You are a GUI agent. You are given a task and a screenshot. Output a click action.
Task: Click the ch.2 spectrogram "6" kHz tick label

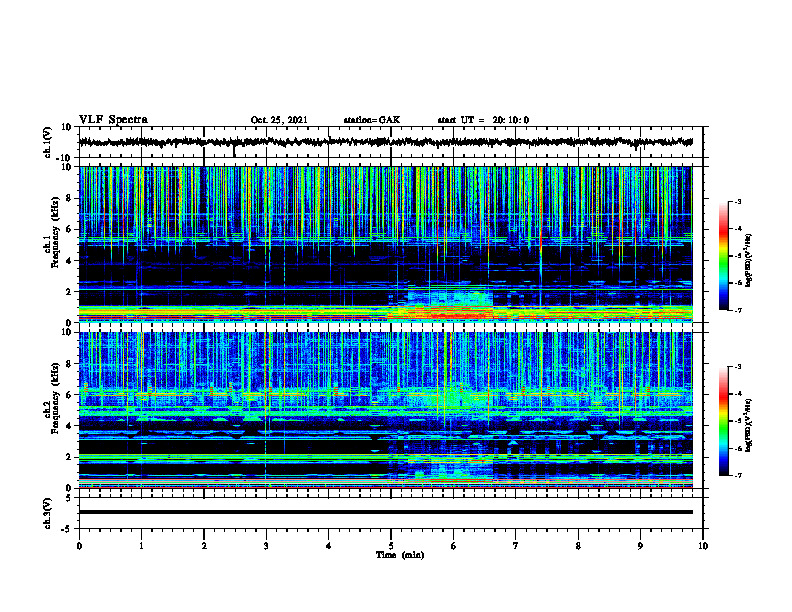pyautogui.click(x=70, y=395)
